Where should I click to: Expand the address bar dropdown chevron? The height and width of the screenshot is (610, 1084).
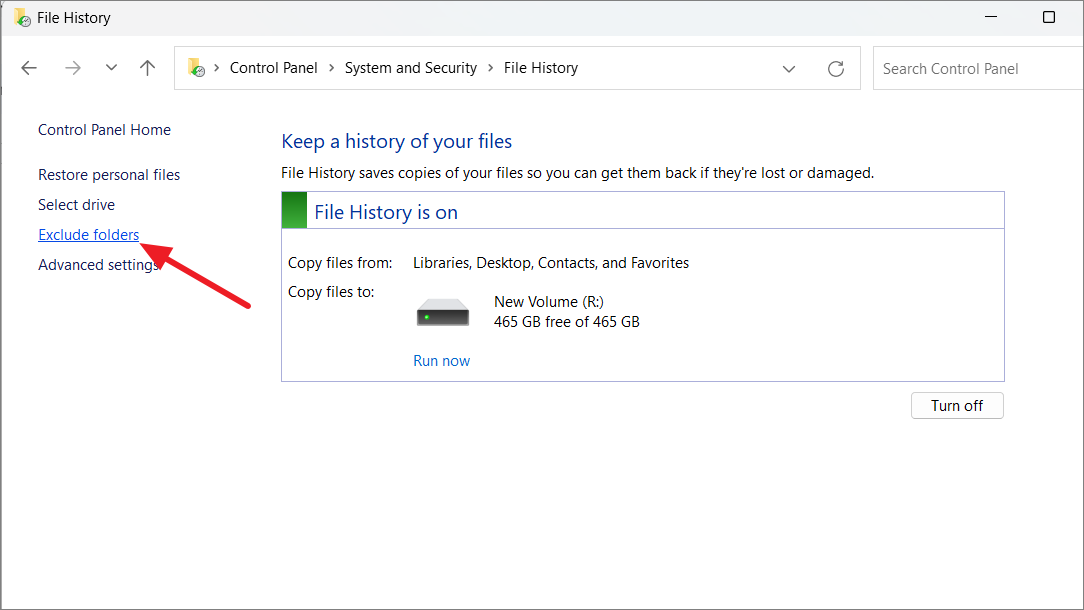point(789,68)
